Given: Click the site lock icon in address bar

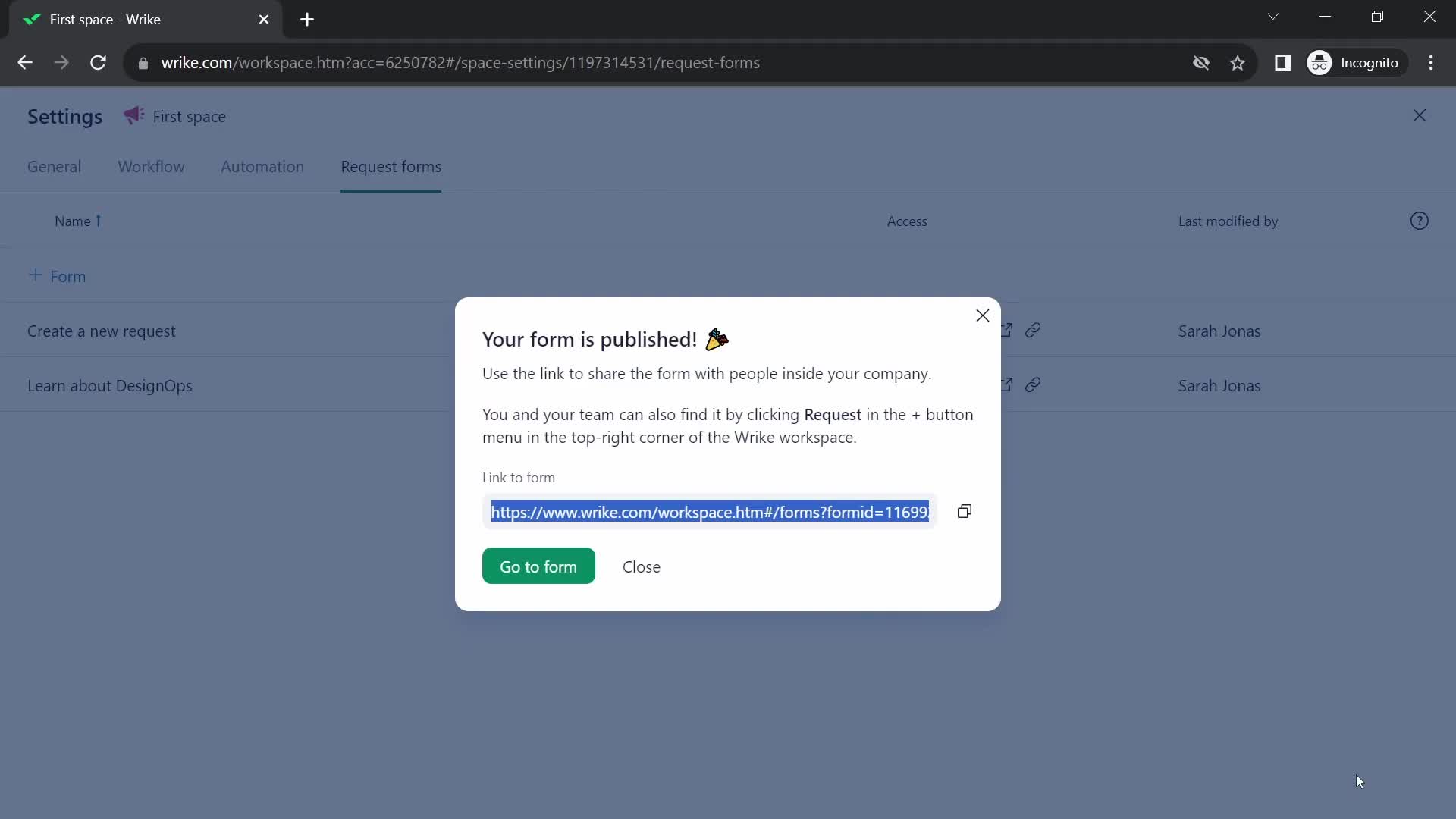Looking at the screenshot, I should pos(143,64).
